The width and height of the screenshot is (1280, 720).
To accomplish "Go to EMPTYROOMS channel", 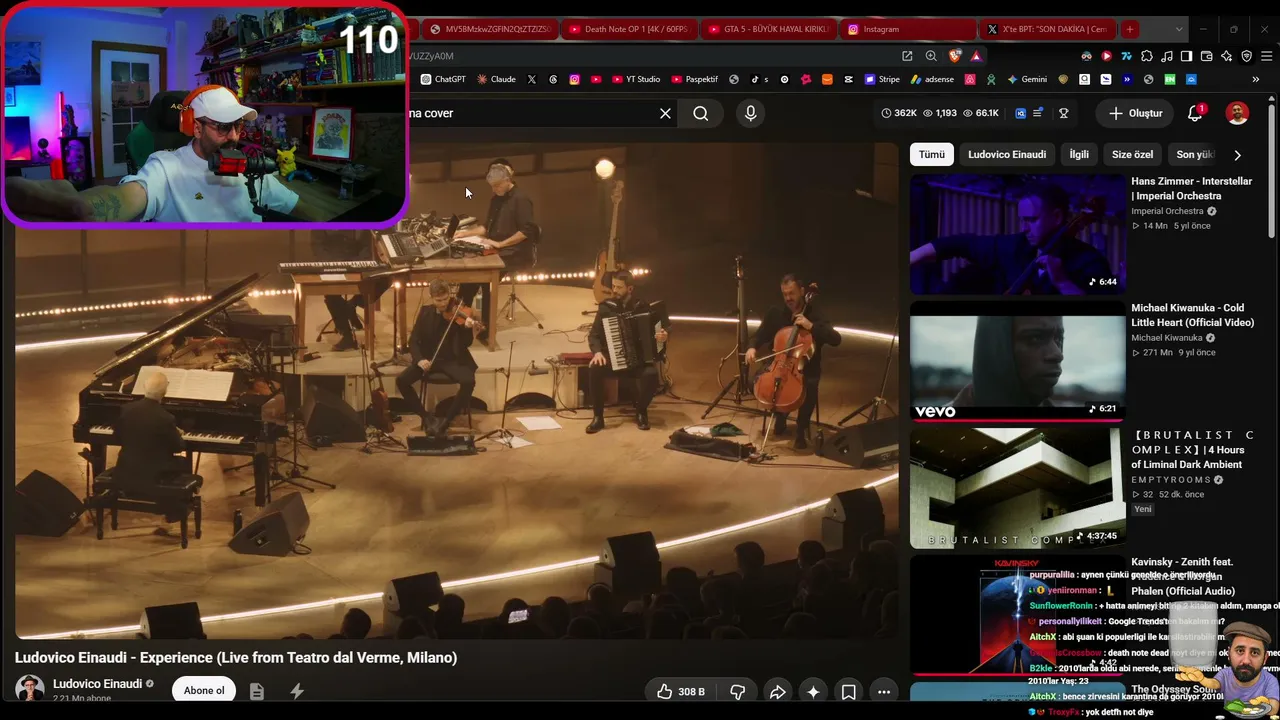I will [x=1171, y=480].
